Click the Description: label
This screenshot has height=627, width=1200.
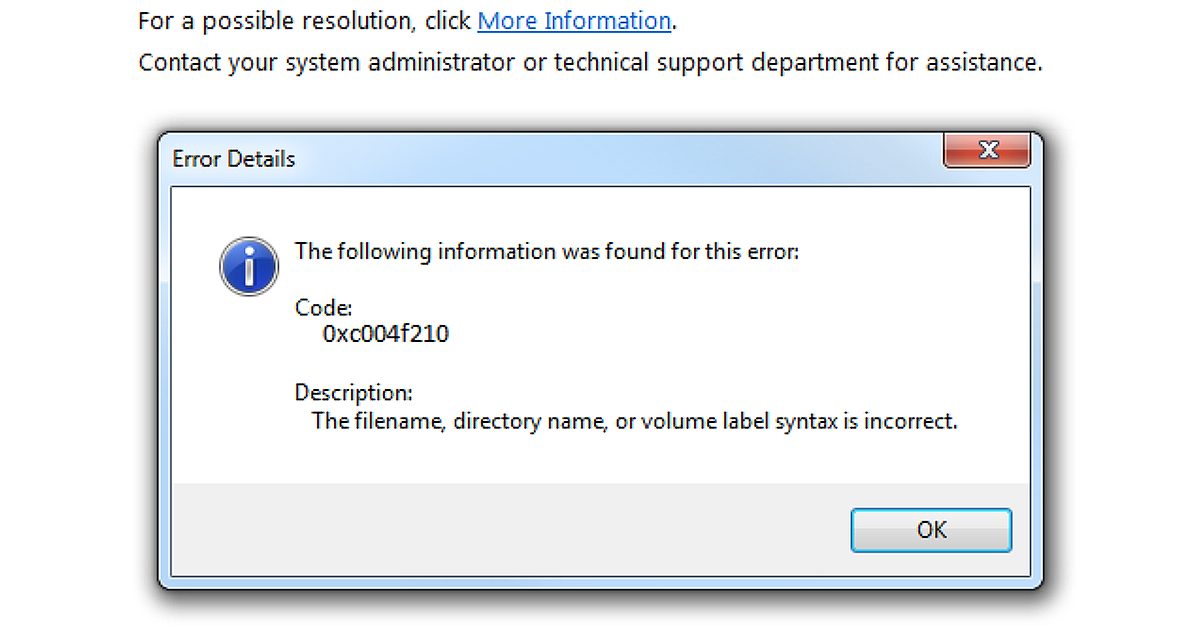tap(353, 392)
